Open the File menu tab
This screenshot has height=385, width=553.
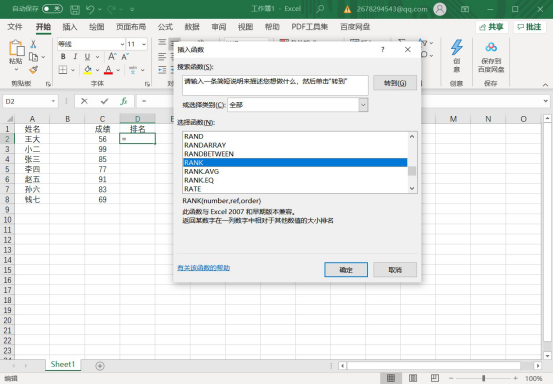click(15, 27)
